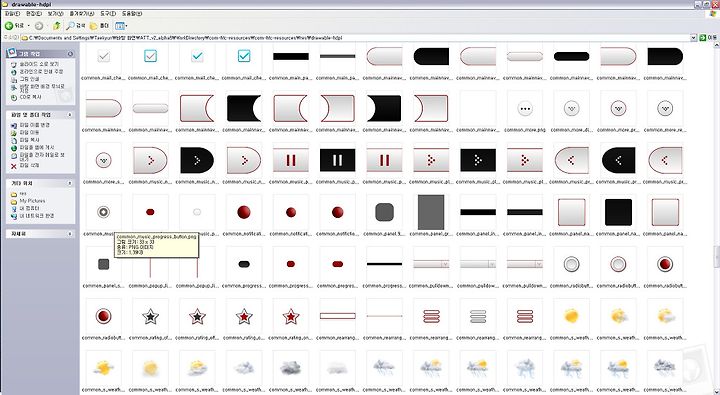
Task: Open the 도구(T) Tools menu
Action: point(108,13)
